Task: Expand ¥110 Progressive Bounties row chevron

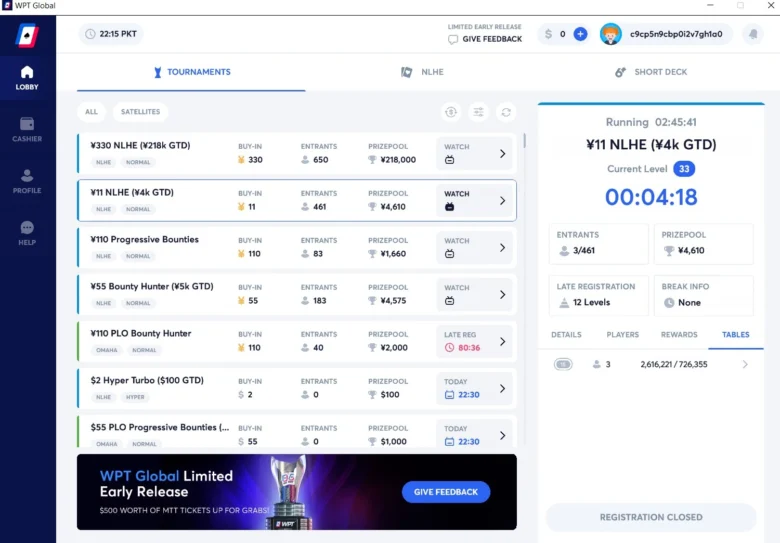Action: 502,248
